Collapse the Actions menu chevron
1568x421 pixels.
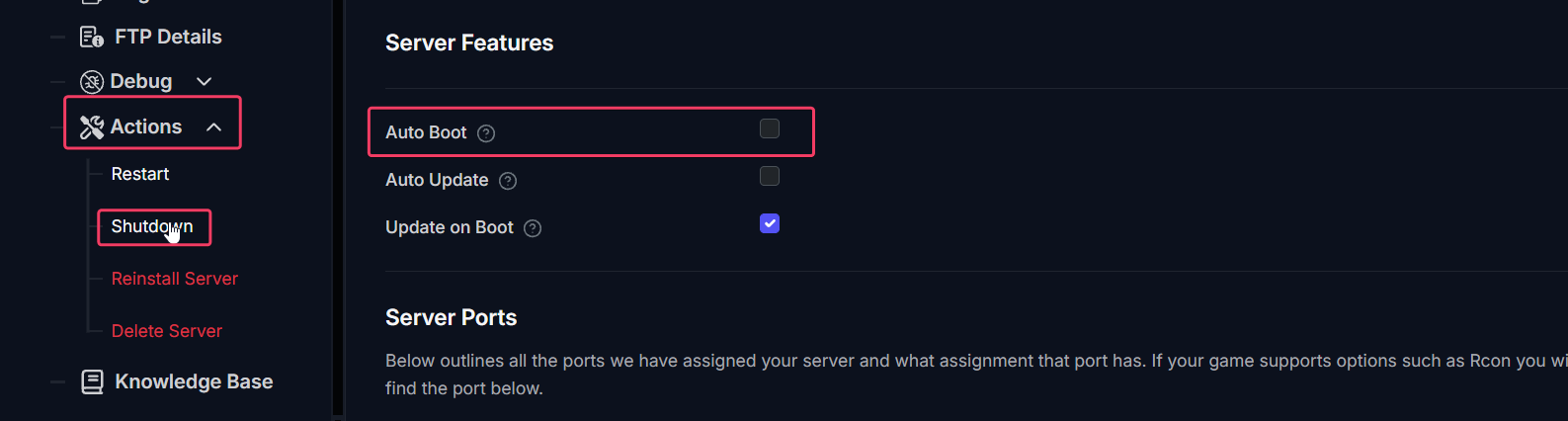(213, 126)
